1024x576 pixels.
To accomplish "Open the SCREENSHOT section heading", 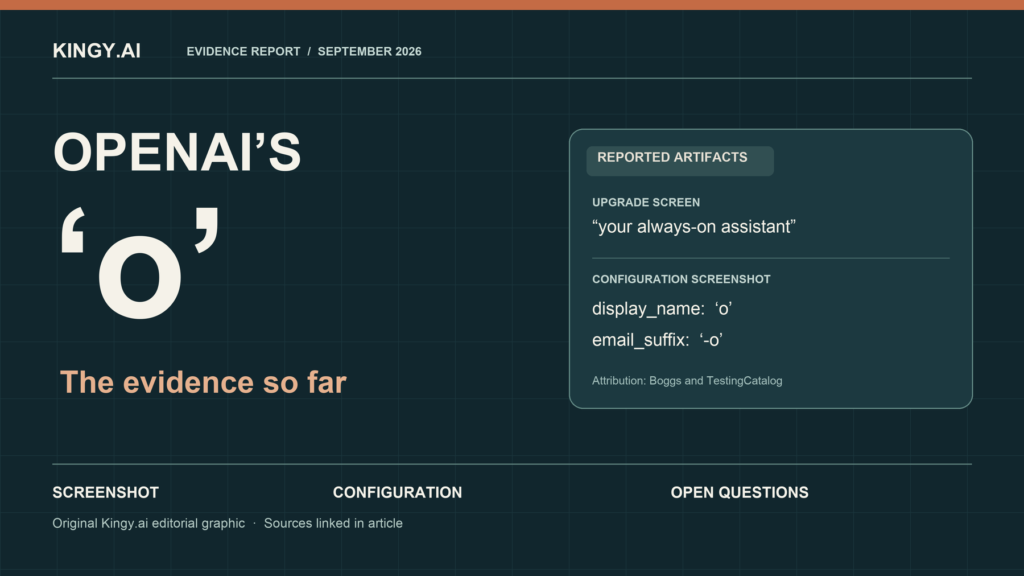I will click(x=105, y=492).
